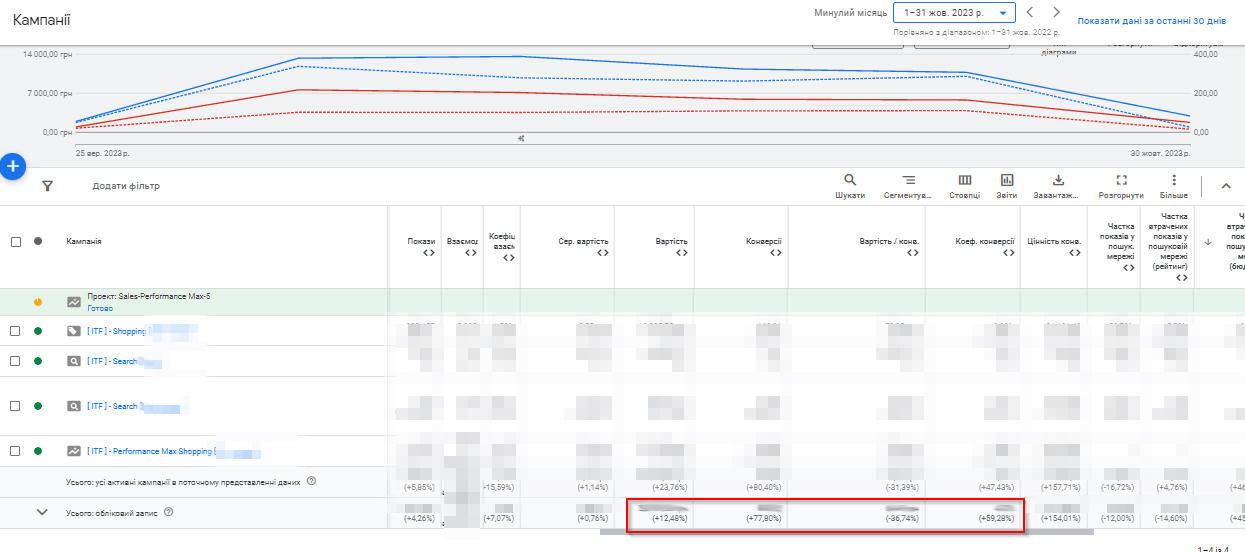Expand the Усього: обліковий запис row chevron
1245x552 pixels.
click(42, 512)
